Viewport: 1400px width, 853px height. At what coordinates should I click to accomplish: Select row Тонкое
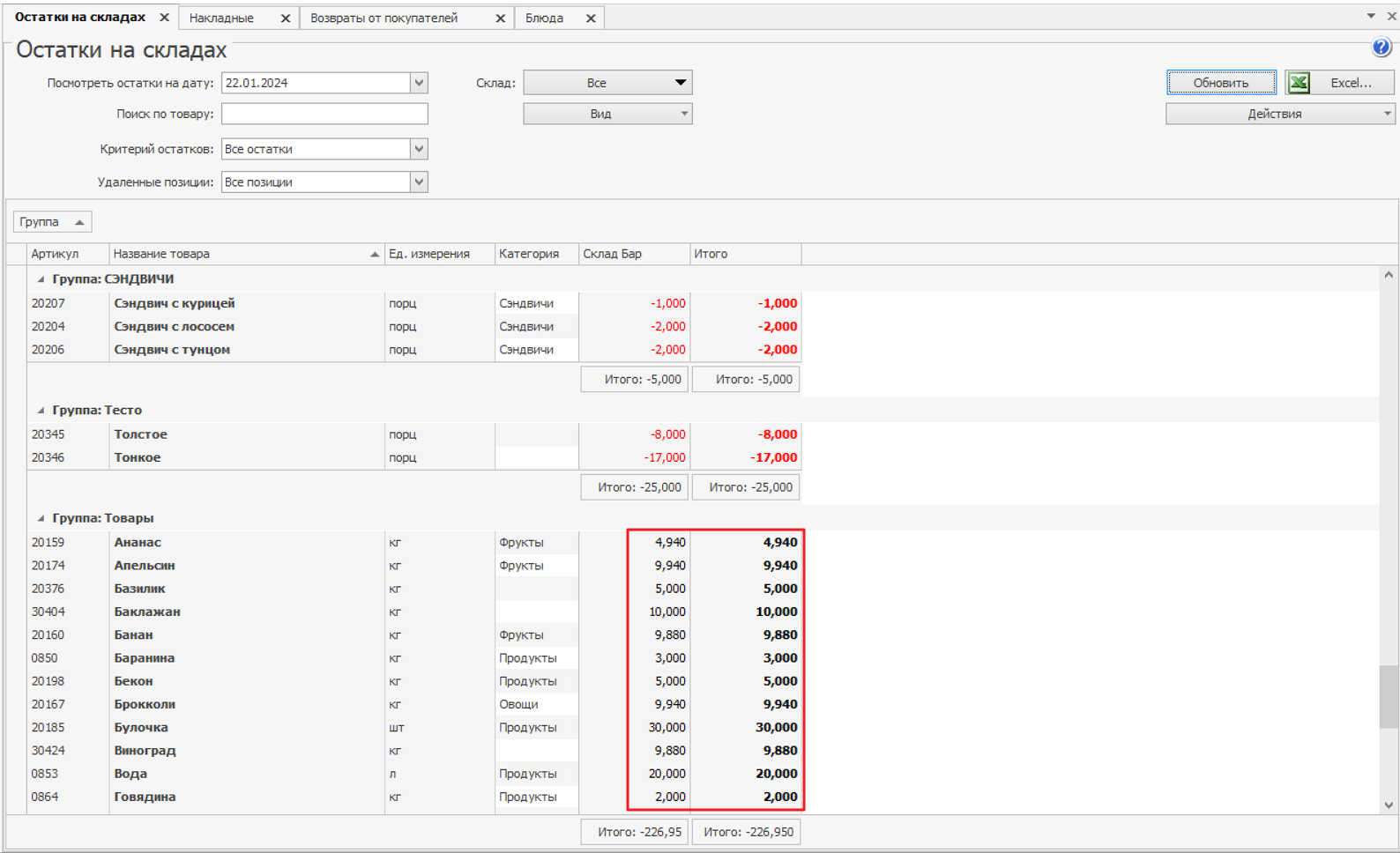click(x=414, y=457)
